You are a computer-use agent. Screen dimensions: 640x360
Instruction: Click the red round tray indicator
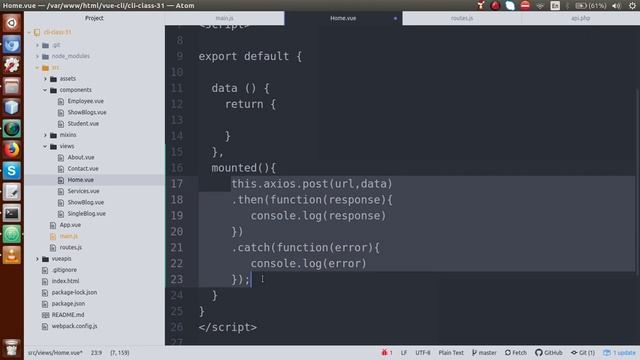coord(496,6)
